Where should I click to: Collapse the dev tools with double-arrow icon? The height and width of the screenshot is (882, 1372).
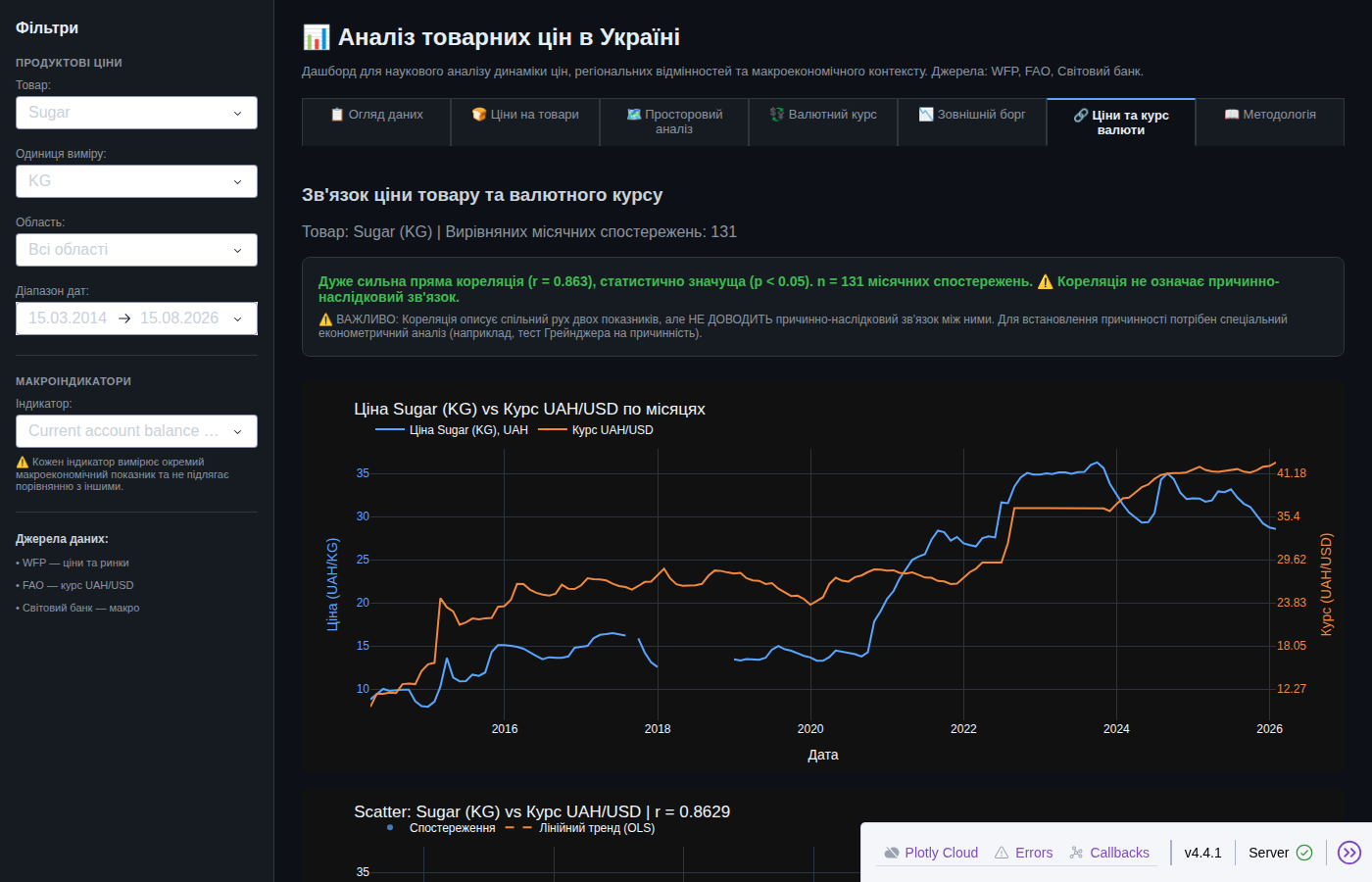[1349, 853]
